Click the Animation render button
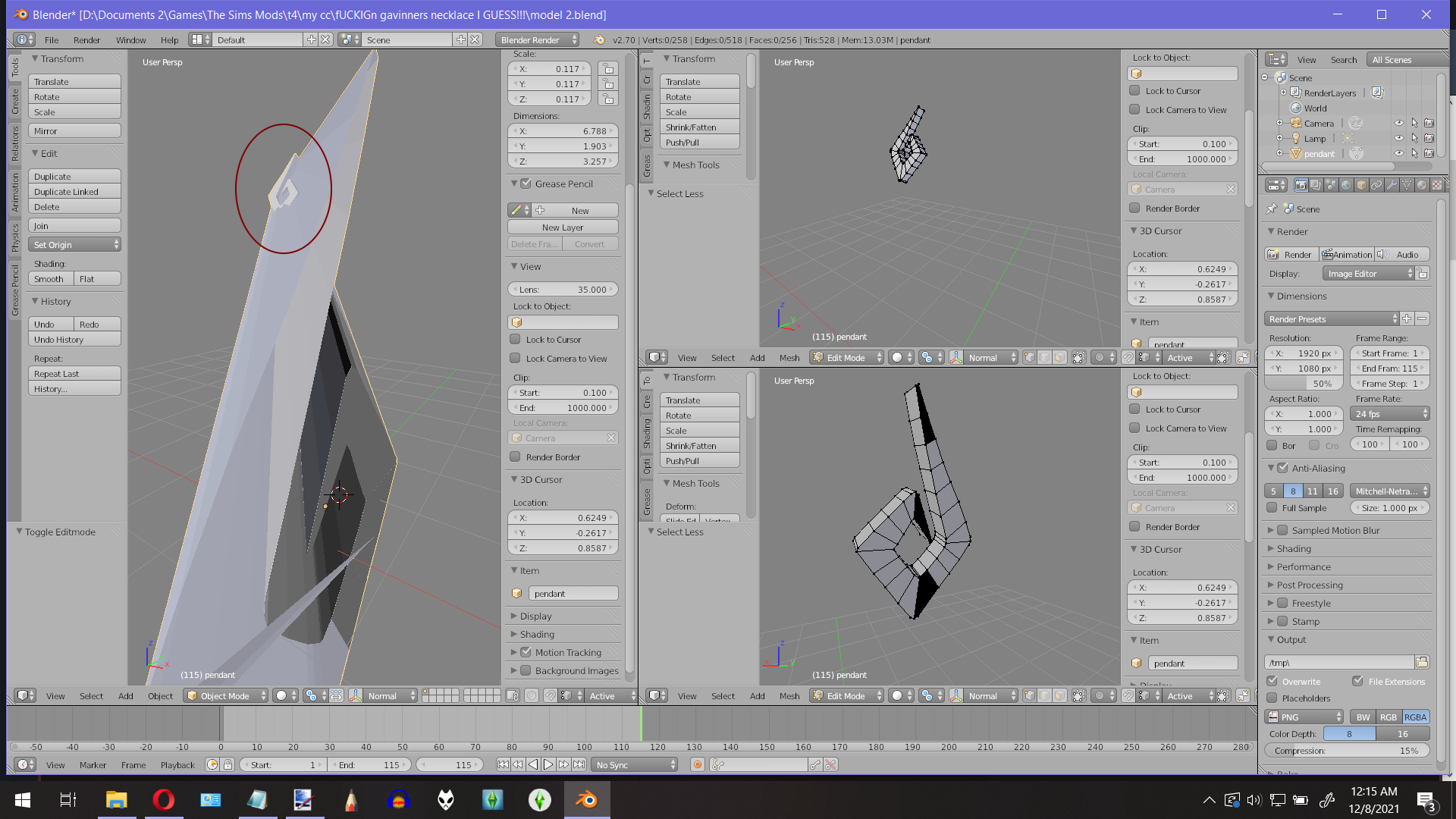The image size is (1456, 819). pyautogui.click(x=1348, y=255)
